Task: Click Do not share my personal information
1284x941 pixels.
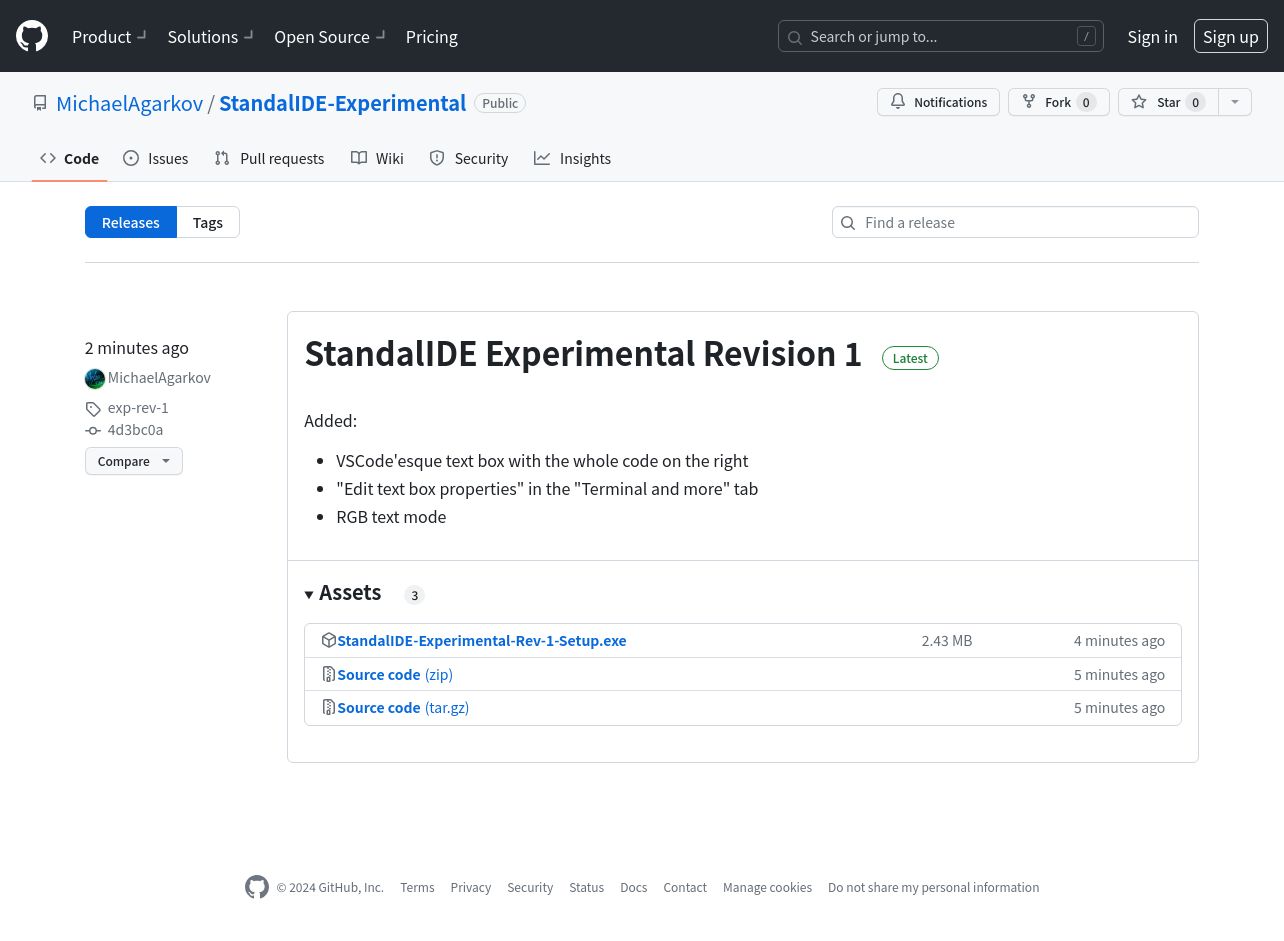Action: (933, 887)
